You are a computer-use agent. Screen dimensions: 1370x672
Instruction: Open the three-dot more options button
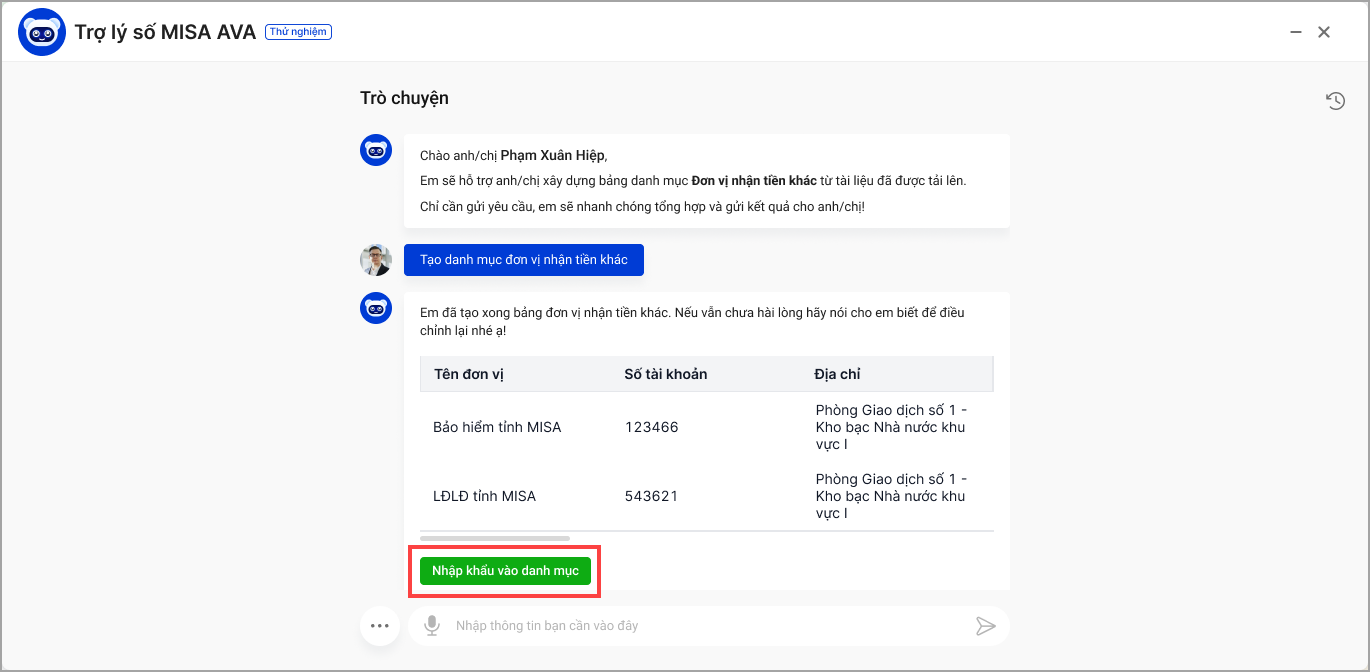(379, 626)
